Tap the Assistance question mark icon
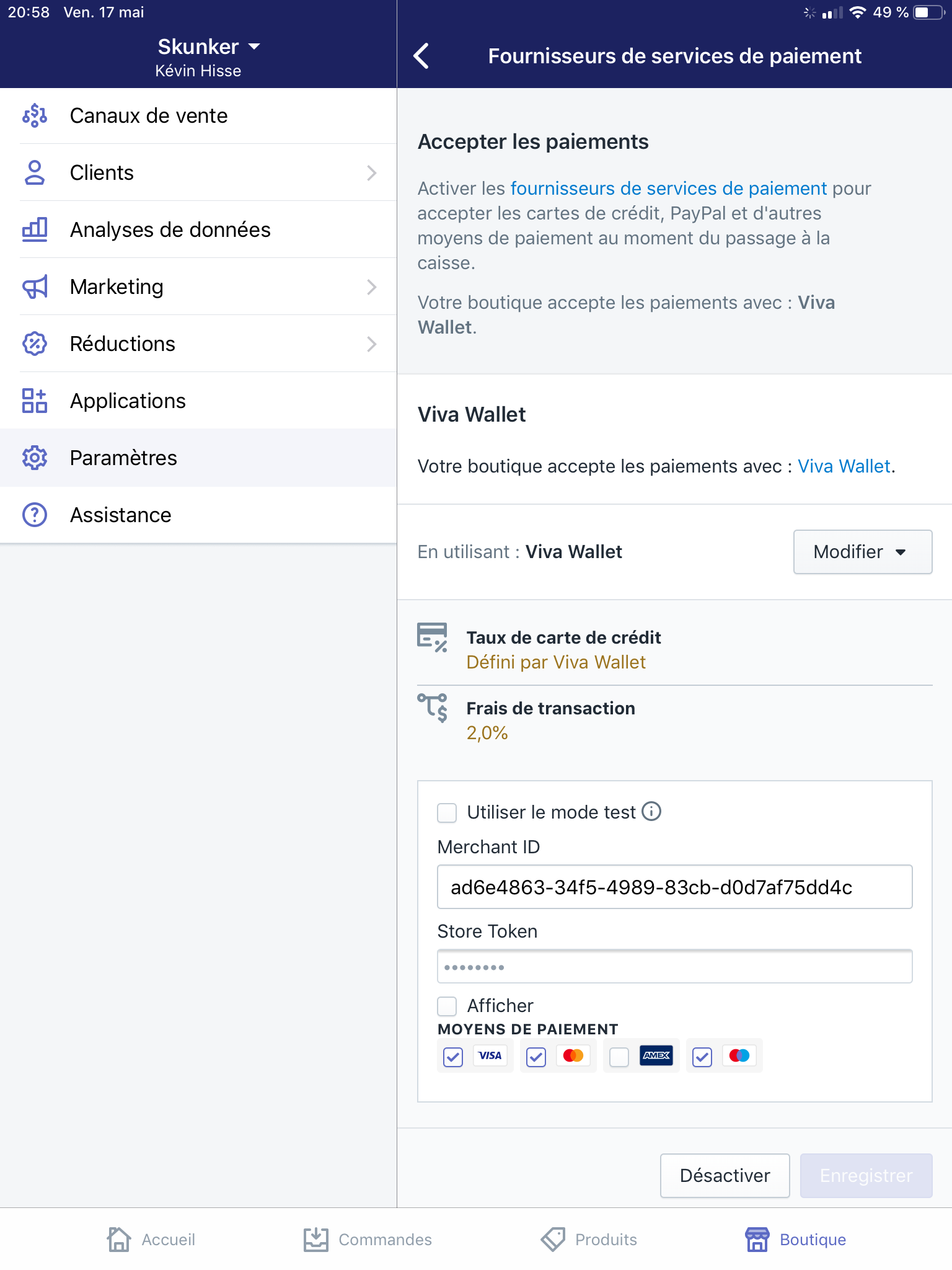 coord(35,515)
